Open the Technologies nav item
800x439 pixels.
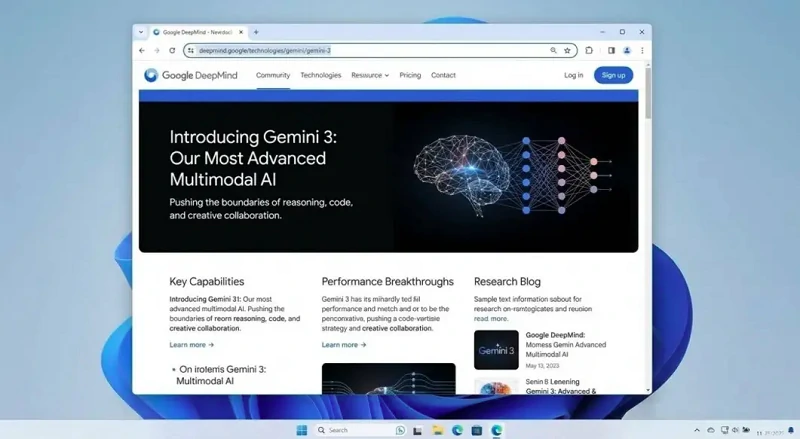click(320, 75)
